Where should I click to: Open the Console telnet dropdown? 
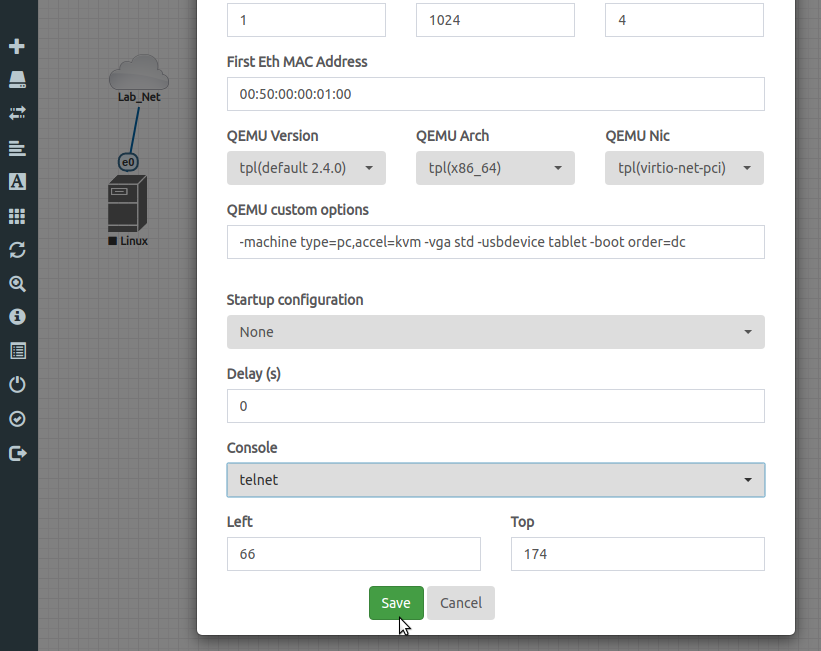click(495, 480)
